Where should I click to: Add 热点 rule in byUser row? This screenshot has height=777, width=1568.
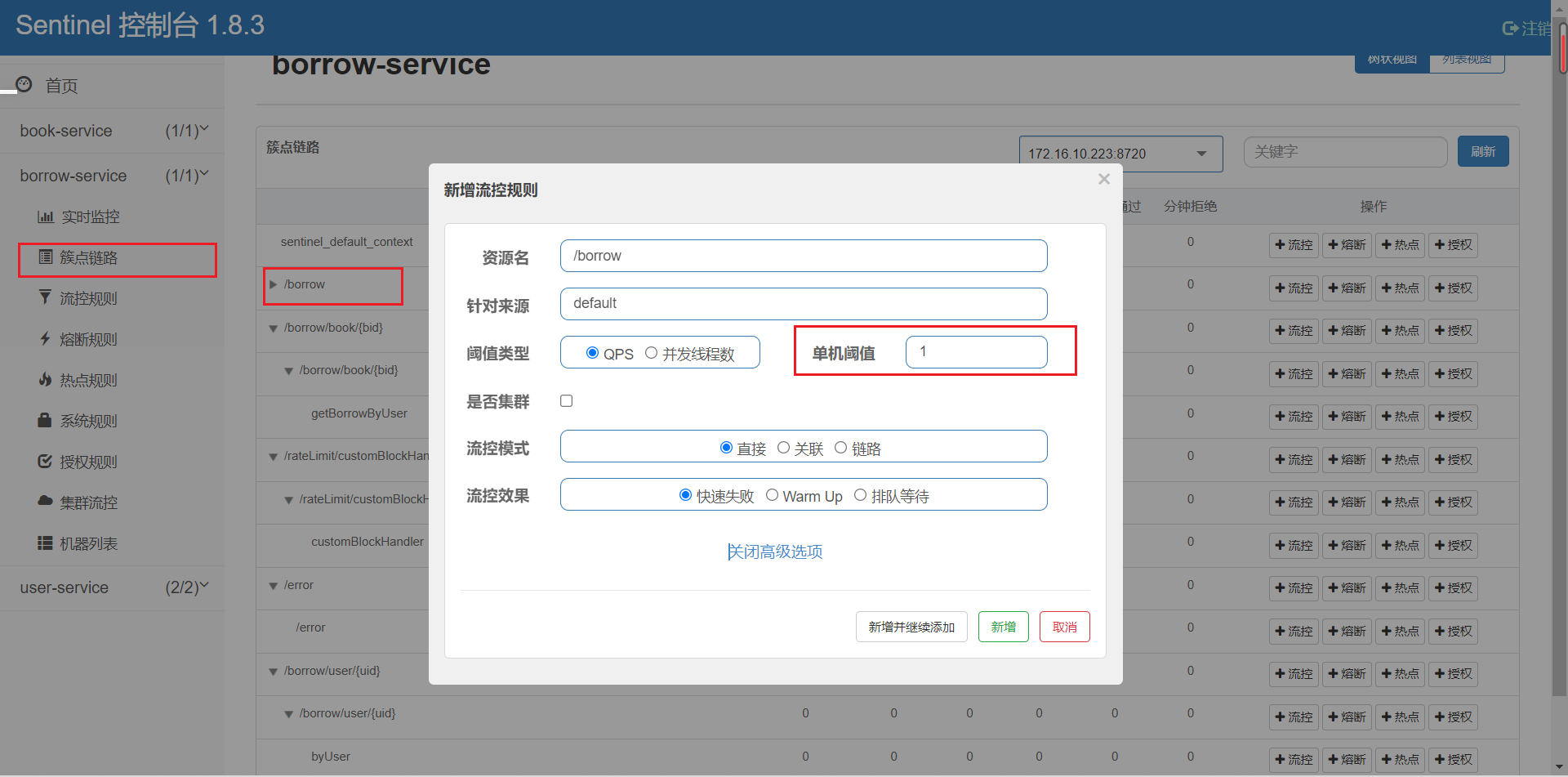click(1400, 760)
